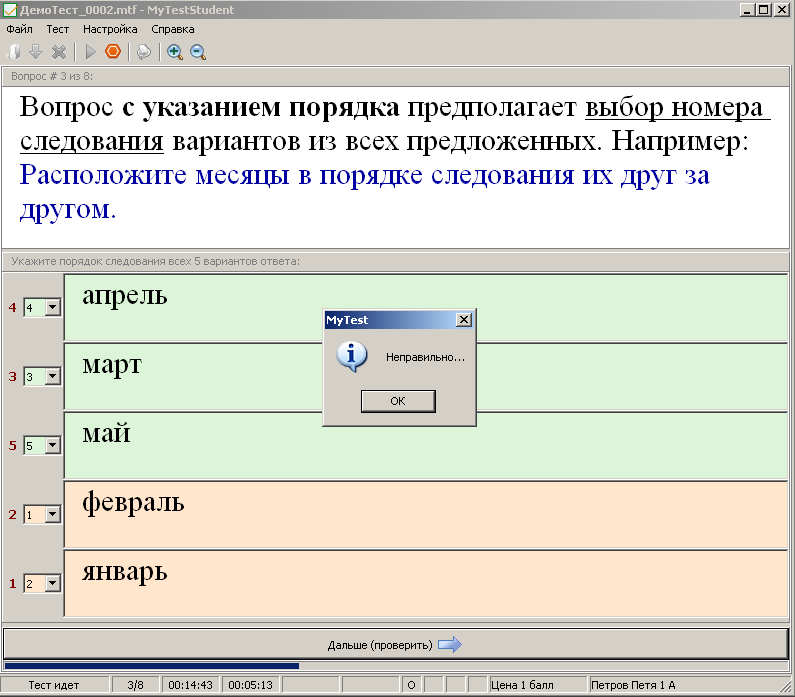Click the down arrow toolbar icon
The image size is (795, 697).
(35, 52)
